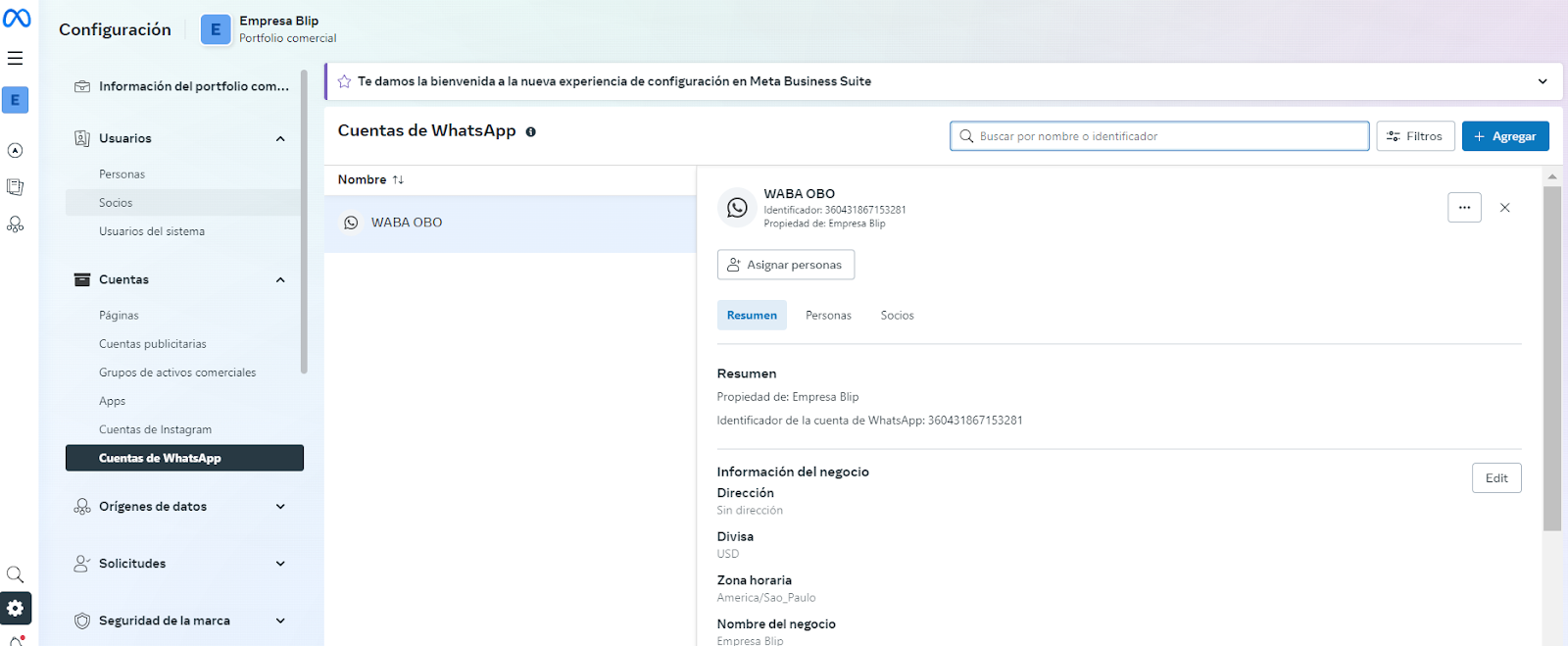The width and height of the screenshot is (1568, 646).
Task: Select the WABA OBO row in list
Action: [511, 224]
